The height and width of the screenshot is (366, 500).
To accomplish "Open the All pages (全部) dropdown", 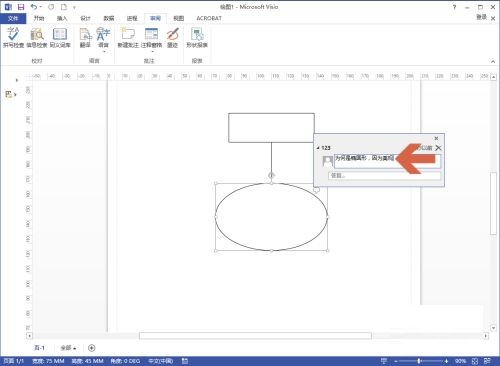I will coord(68,348).
